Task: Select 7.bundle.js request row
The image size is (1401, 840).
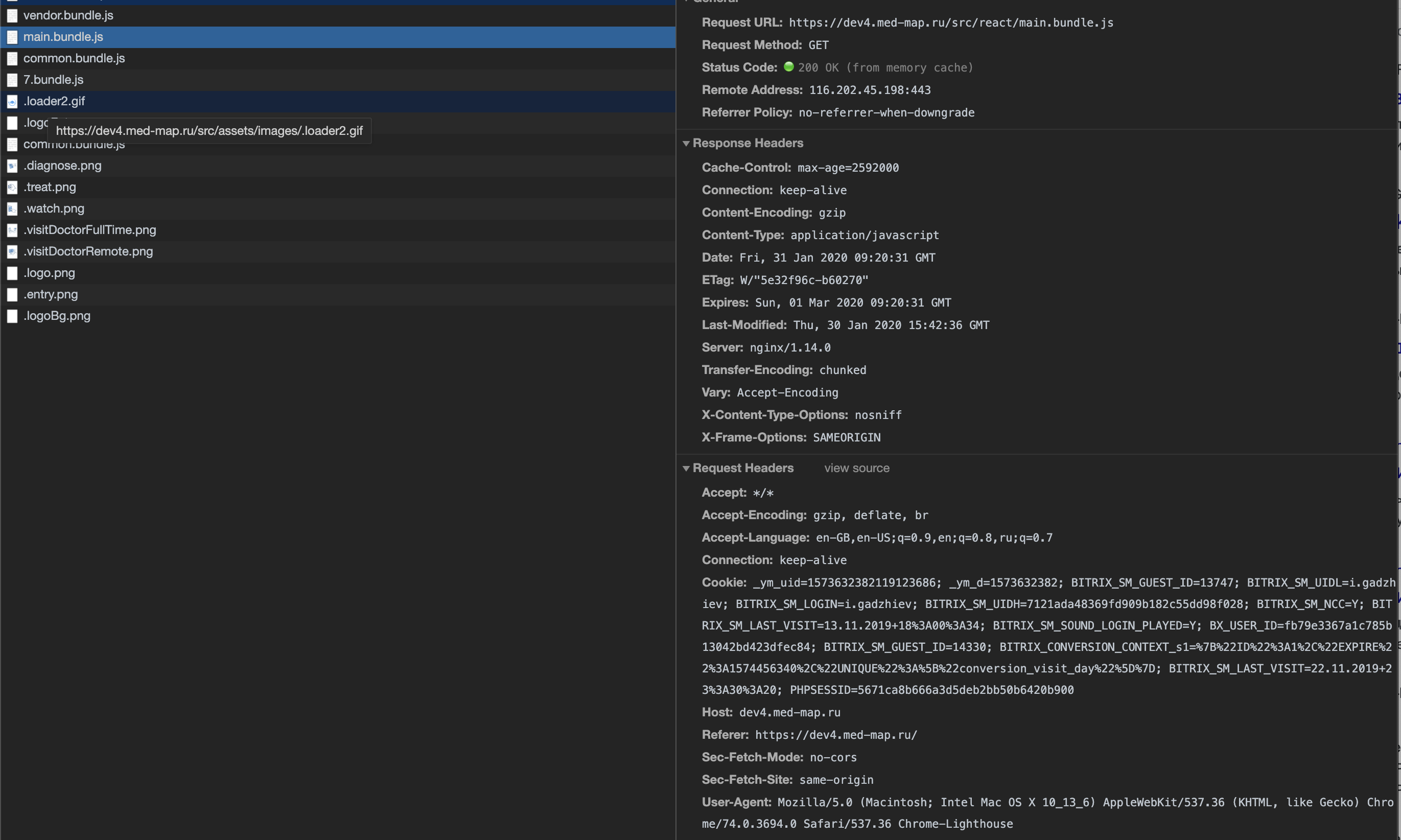Action: point(338,80)
